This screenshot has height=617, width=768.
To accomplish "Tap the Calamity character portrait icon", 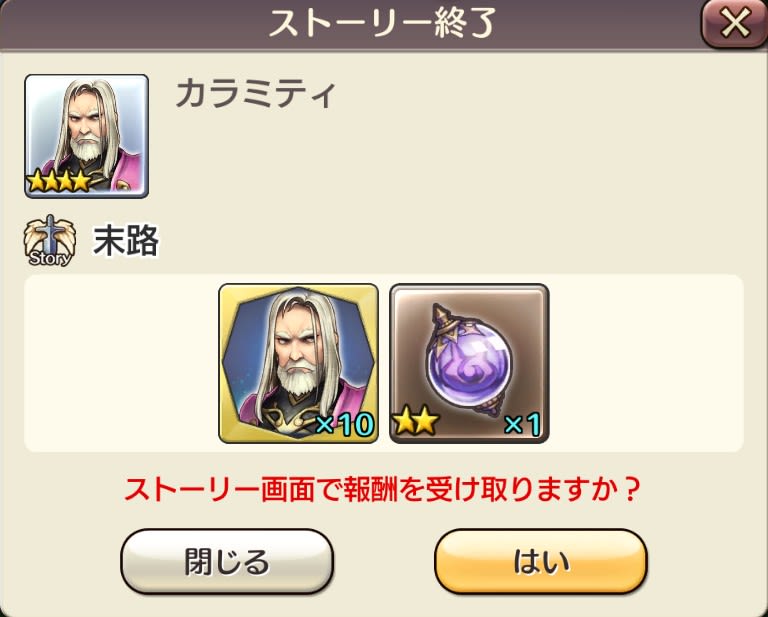I will click(x=87, y=136).
